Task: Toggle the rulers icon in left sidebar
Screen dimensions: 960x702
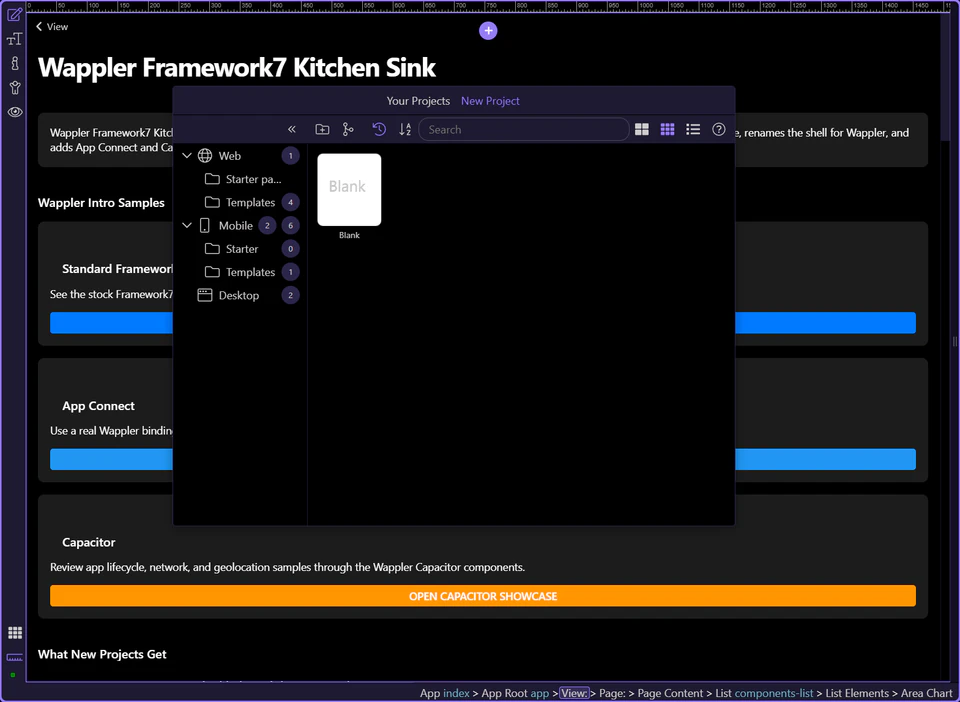Action: click(15, 657)
